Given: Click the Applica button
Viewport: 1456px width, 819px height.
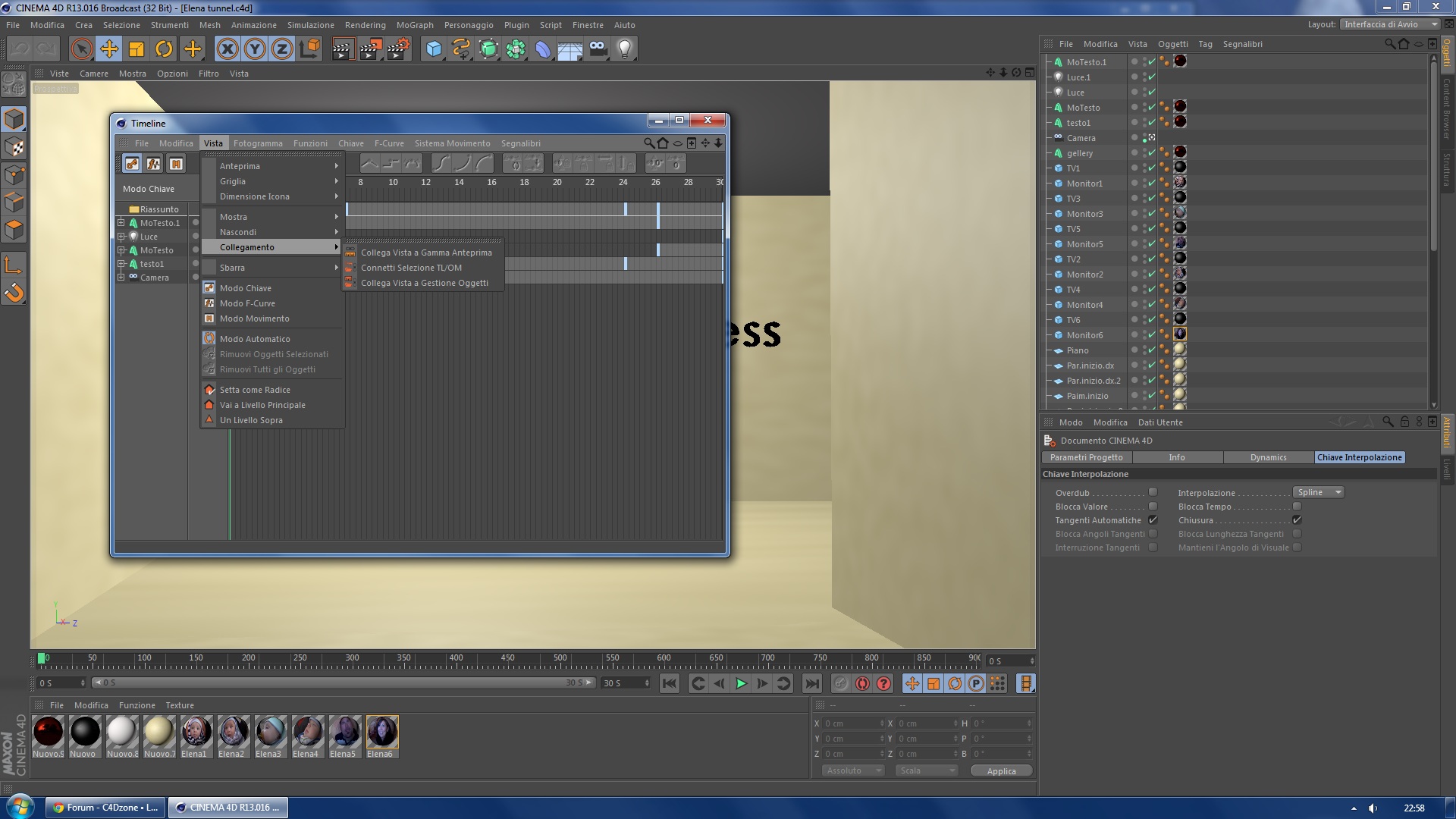Looking at the screenshot, I should 1001,771.
